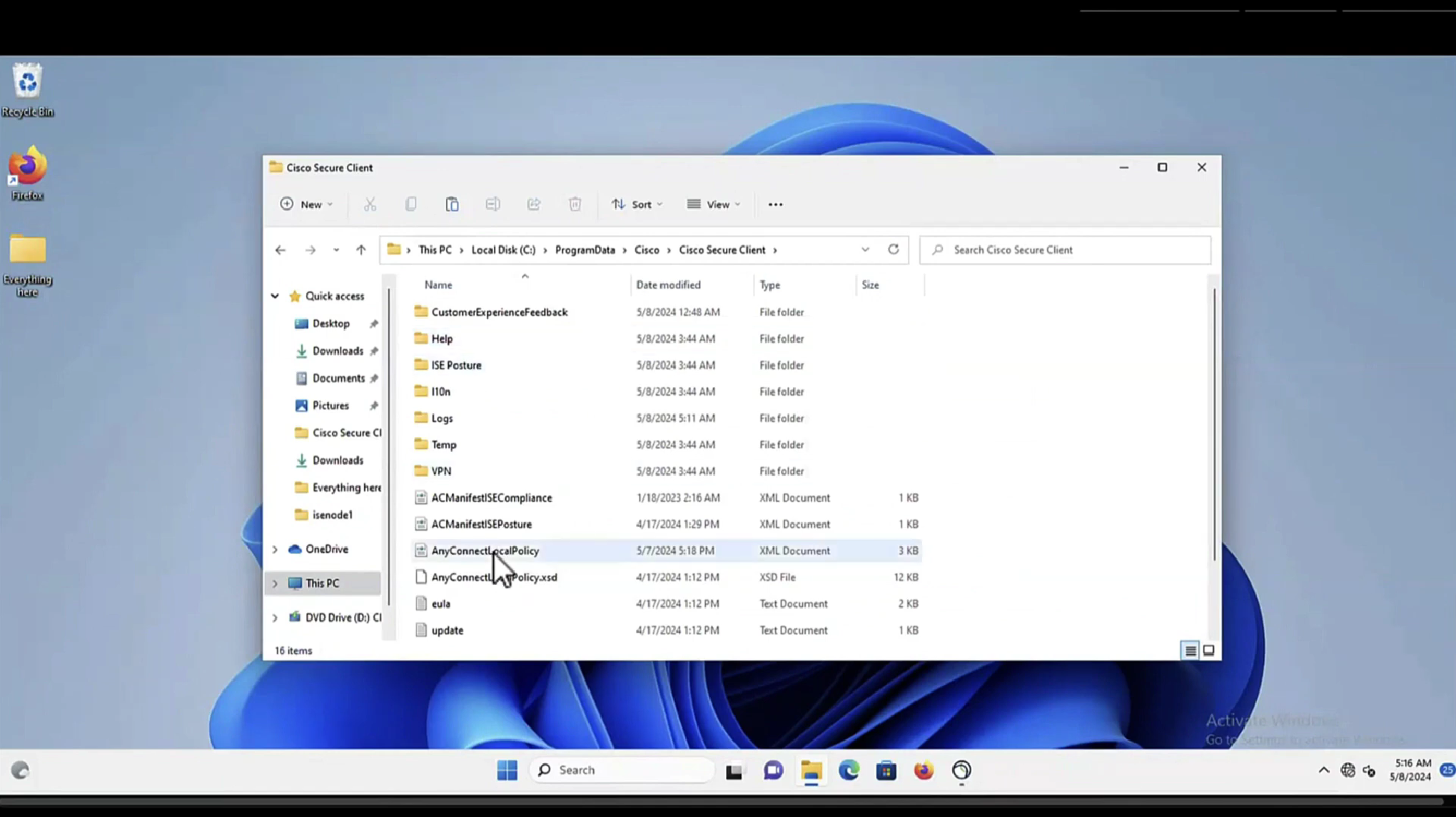1456x817 pixels.
Task: Refresh the current folder view
Action: pos(893,249)
